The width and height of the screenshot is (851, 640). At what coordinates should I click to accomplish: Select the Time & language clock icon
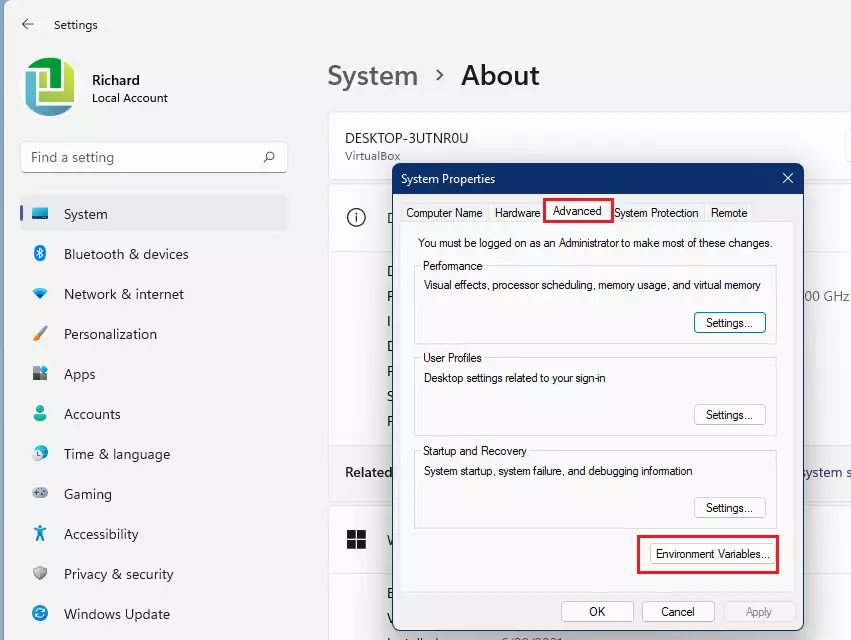point(40,453)
